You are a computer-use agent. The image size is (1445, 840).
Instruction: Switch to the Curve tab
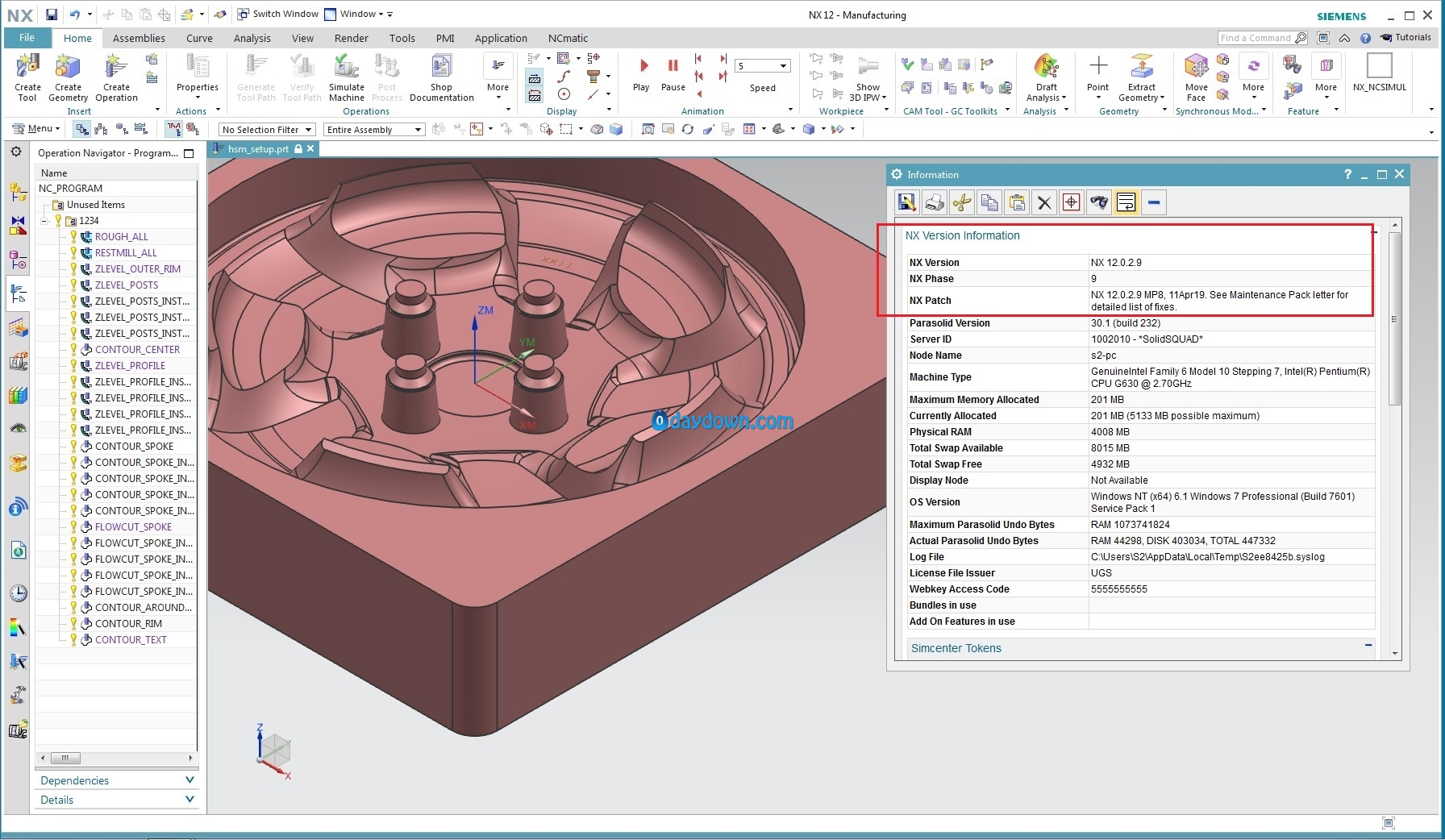[199, 38]
